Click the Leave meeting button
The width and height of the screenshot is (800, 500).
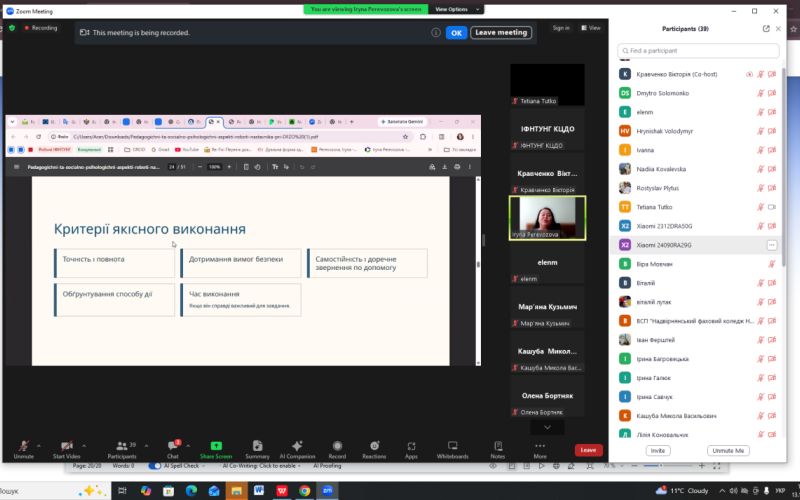501,33
